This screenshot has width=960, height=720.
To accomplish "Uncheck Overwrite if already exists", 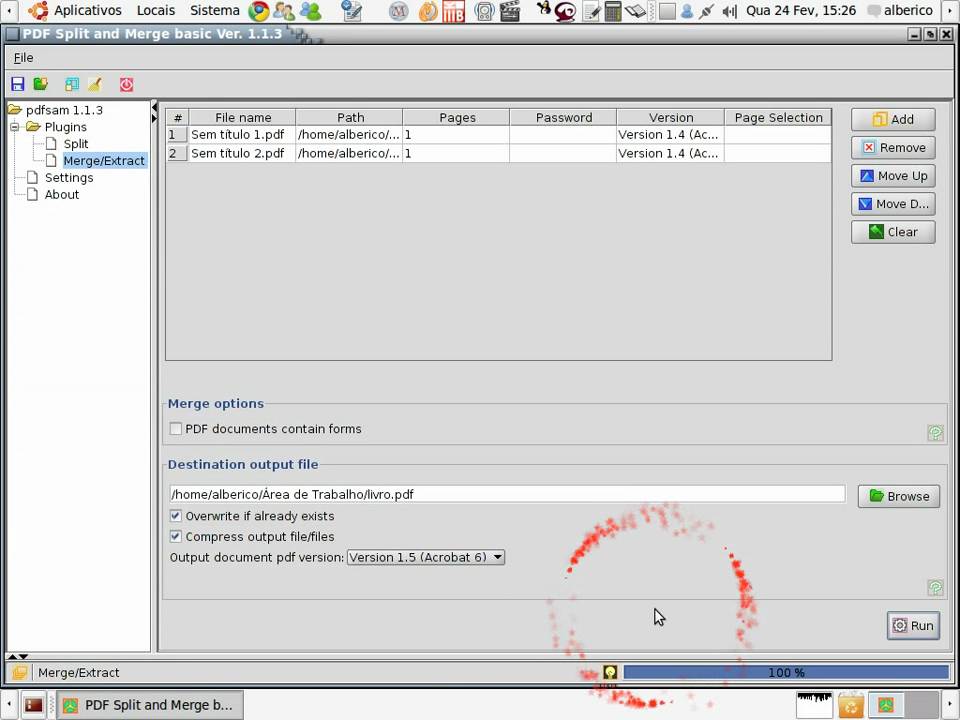I will point(176,516).
